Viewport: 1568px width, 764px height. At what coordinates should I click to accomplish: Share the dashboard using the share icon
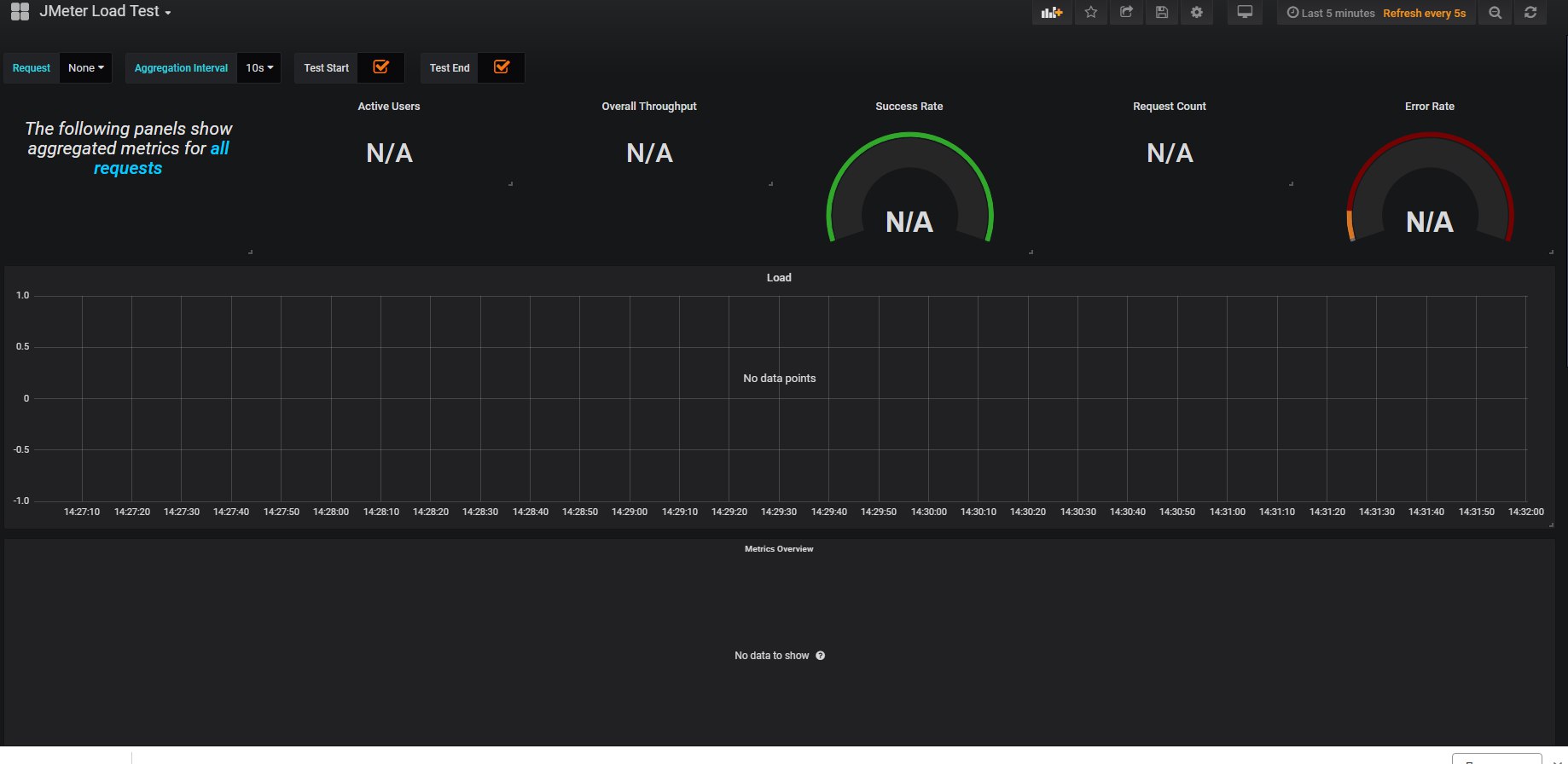coord(1126,13)
